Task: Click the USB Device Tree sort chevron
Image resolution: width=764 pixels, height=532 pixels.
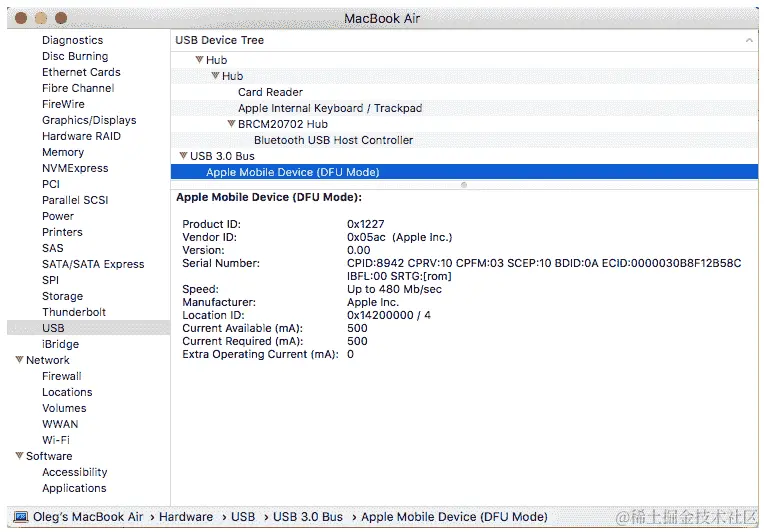Action: (749, 40)
